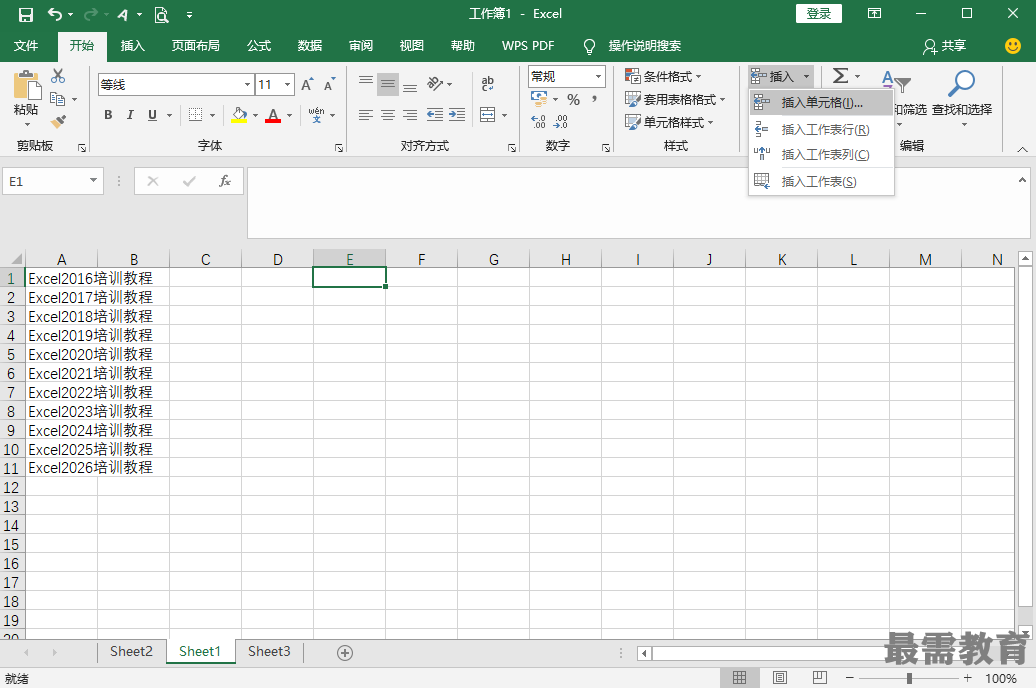Image resolution: width=1036 pixels, height=688 pixels.
Task: Switch to the 页面布局 tab
Action: pyautogui.click(x=196, y=46)
